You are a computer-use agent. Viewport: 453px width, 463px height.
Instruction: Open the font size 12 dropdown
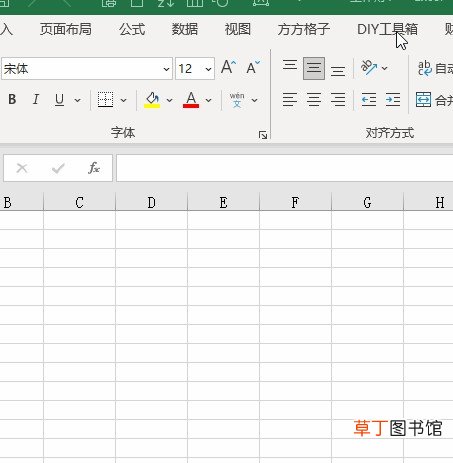tap(208, 69)
